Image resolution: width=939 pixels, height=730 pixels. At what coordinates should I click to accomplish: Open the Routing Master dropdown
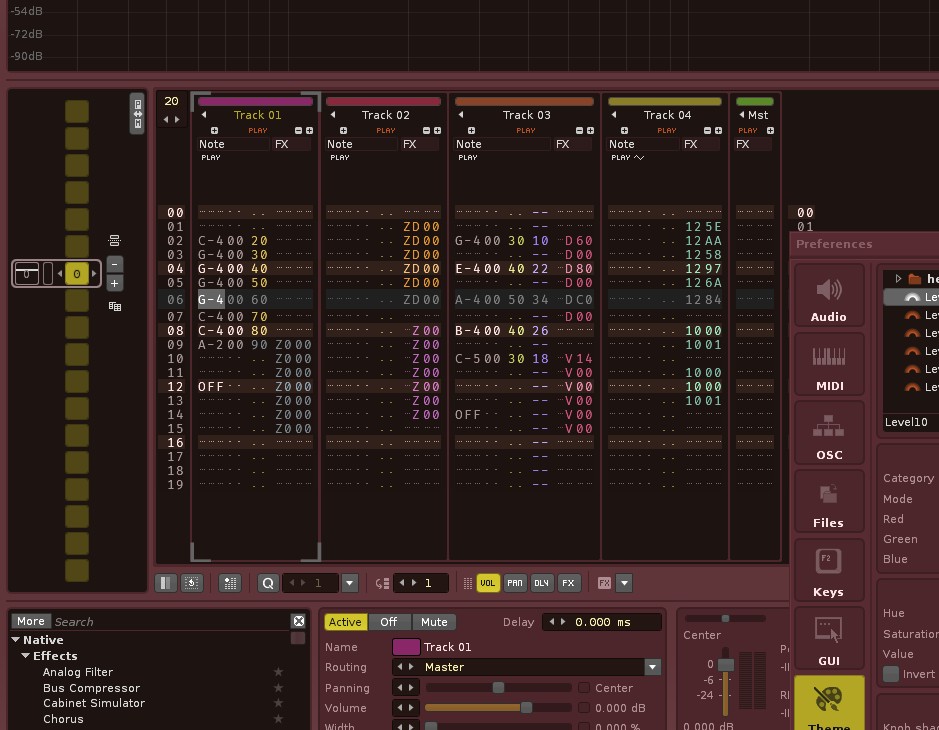[x=652, y=667]
